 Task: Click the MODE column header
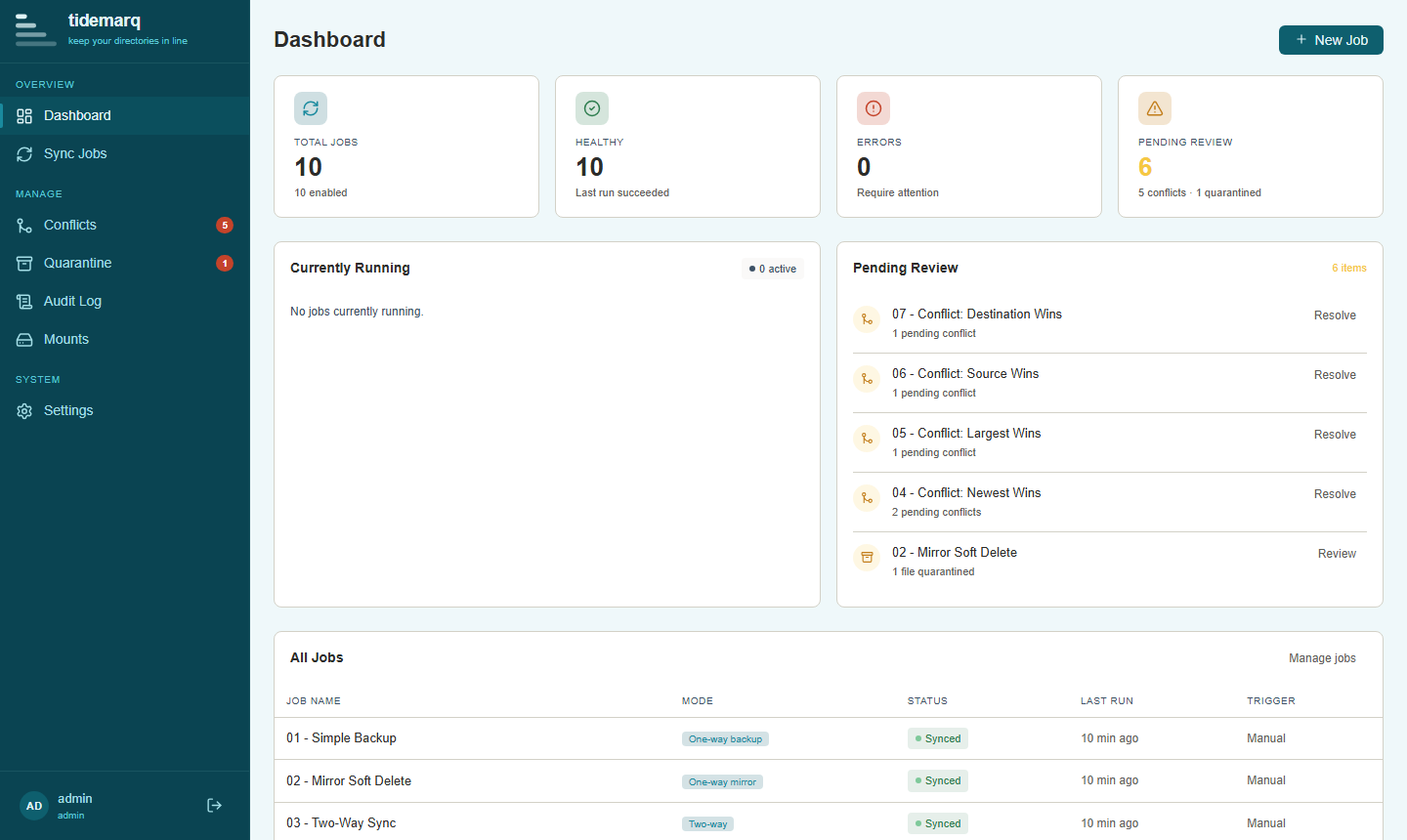tap(698, 701)
